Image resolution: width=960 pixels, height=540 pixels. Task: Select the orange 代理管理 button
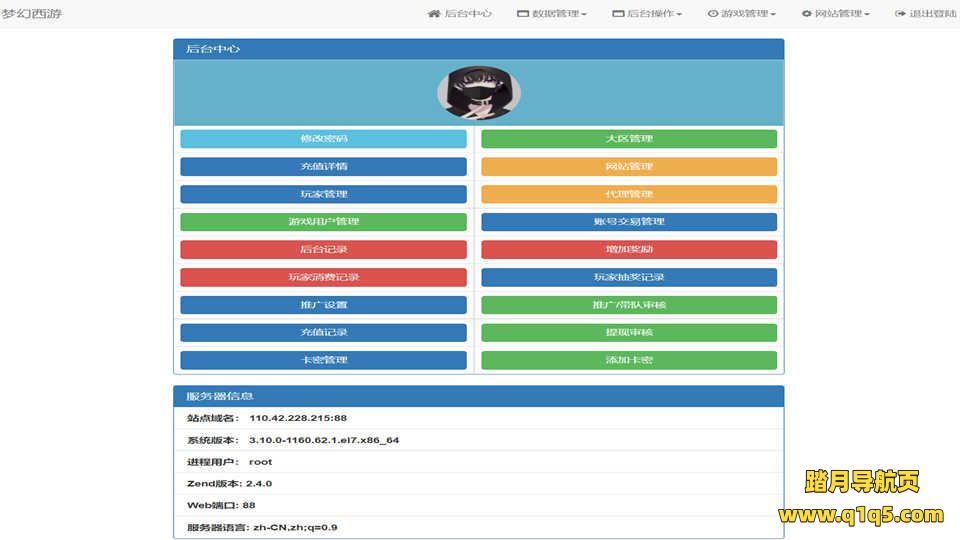[628, 194]
